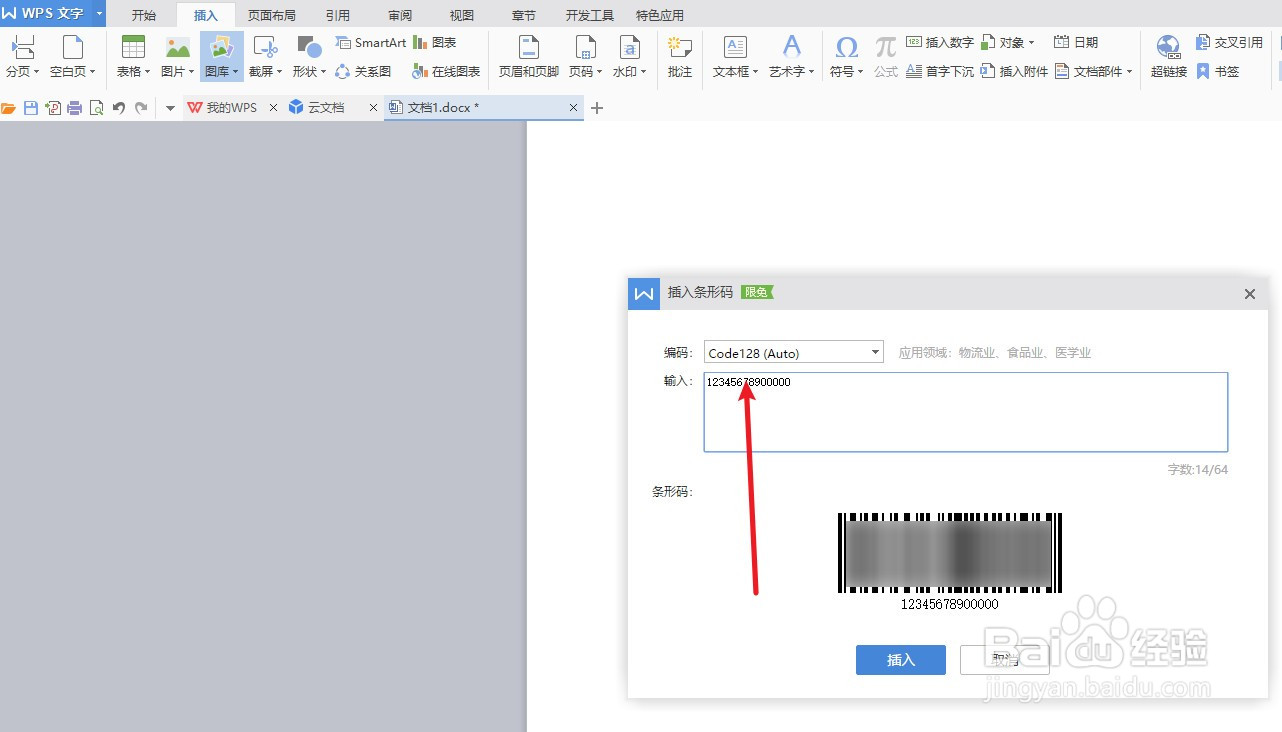Screen dimensions: 1282x732
Task: Add a 批注 comment
Action: coord(680,57)
